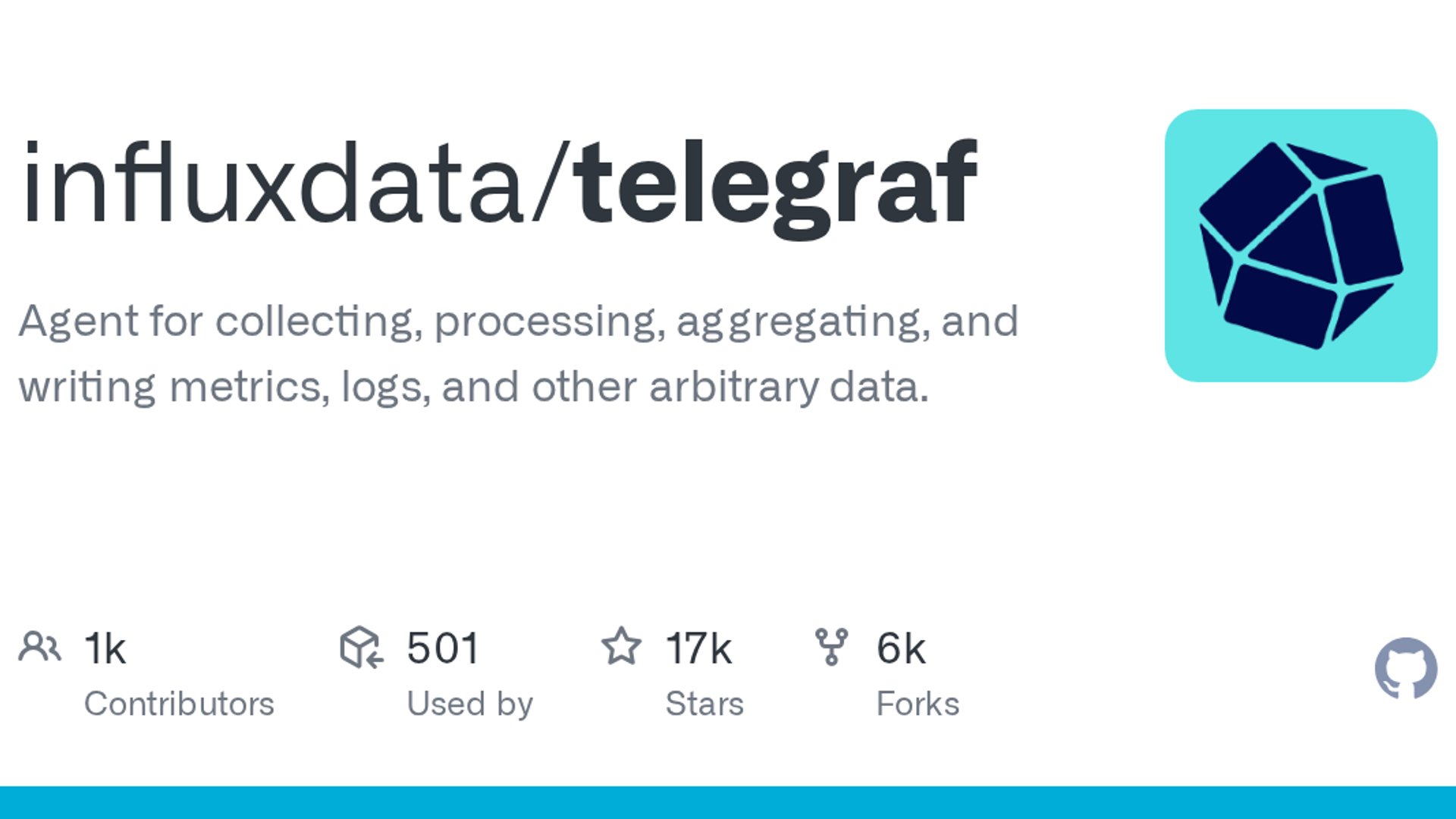1456x819 pixels.
Task: Click the Stars star icon
Action: pos(621,646)
